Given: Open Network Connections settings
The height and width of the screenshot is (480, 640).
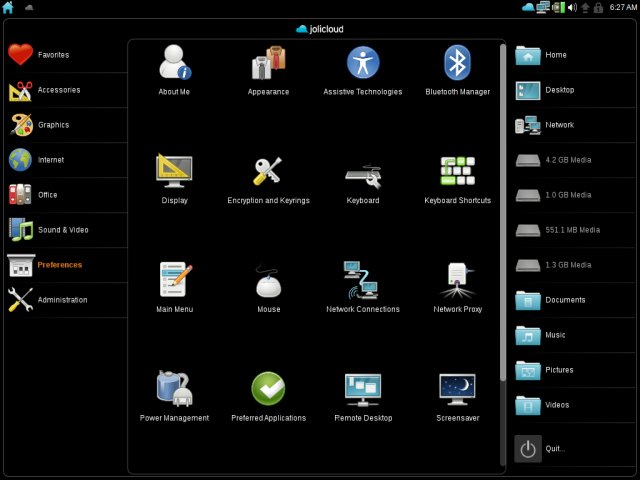Looking at the screenshot, I should (x=363, y=282).
